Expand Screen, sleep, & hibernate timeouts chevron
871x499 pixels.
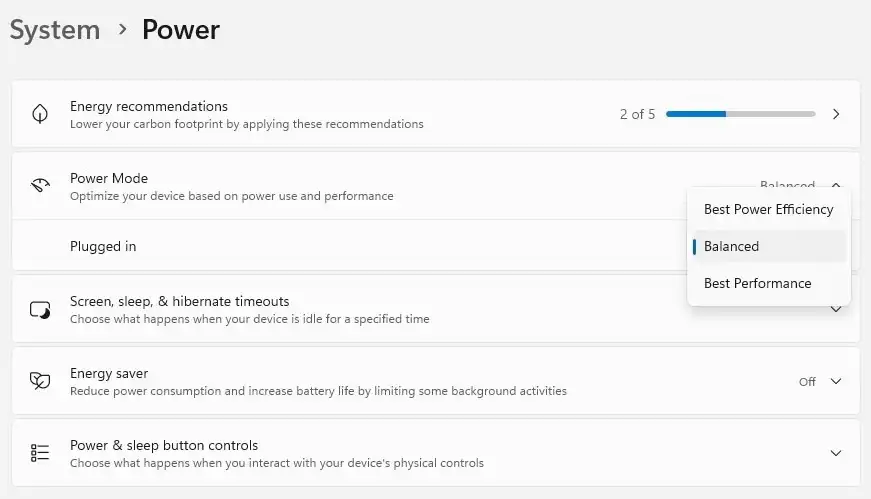[836, 310]
